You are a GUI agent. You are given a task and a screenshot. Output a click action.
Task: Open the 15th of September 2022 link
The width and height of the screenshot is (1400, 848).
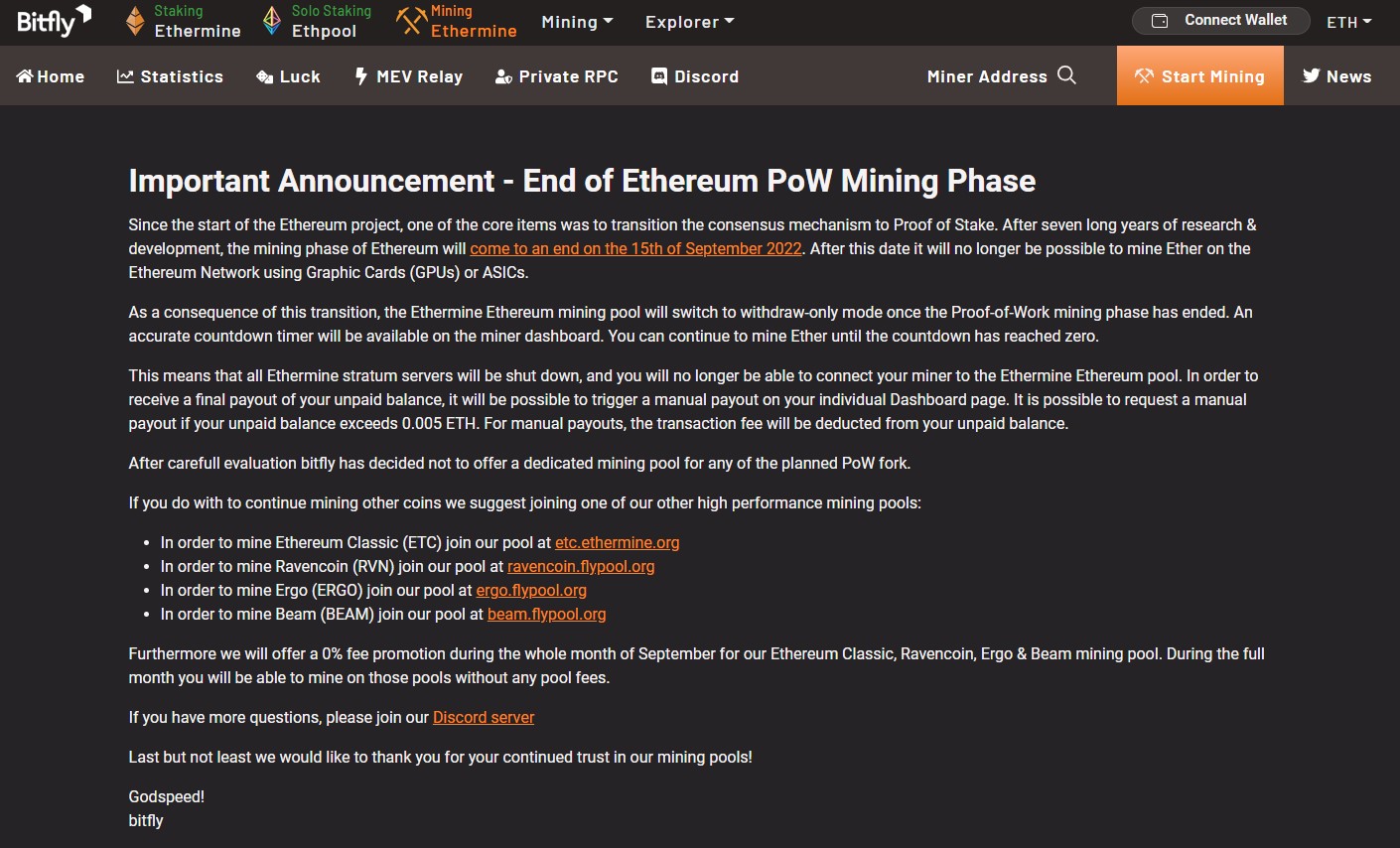pos(635,248)
